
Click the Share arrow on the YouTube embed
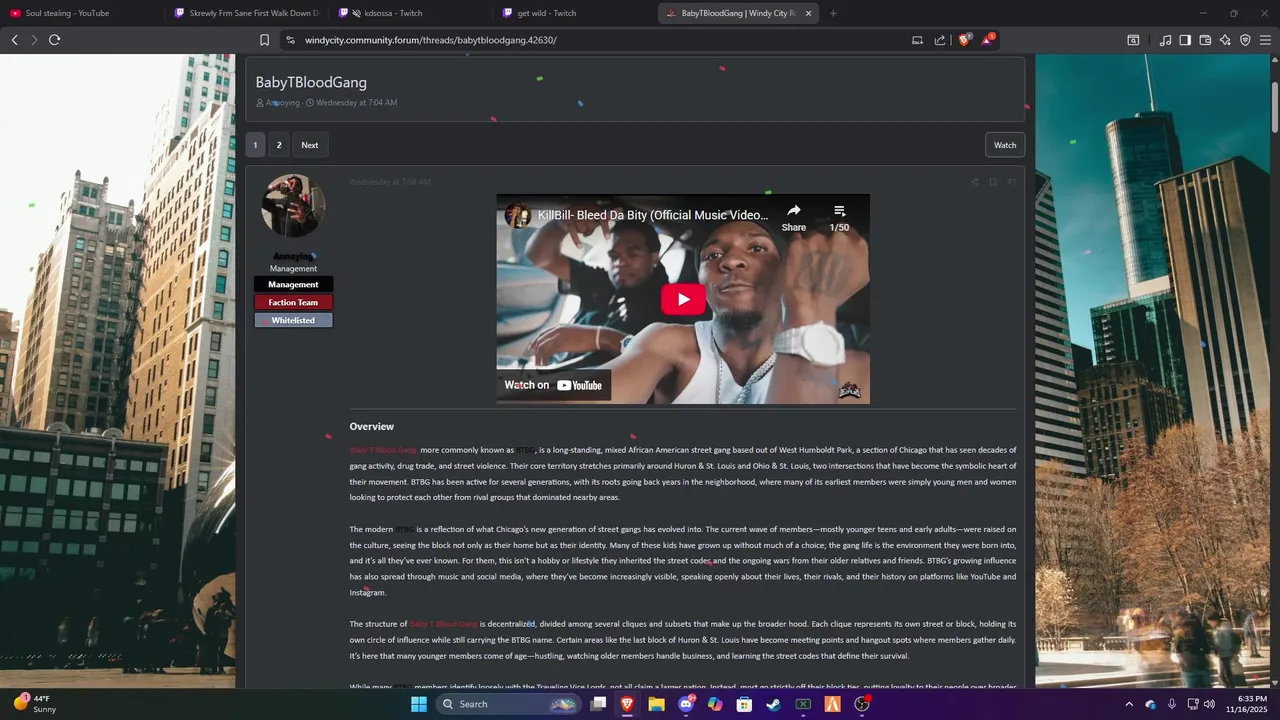[794, 216]
